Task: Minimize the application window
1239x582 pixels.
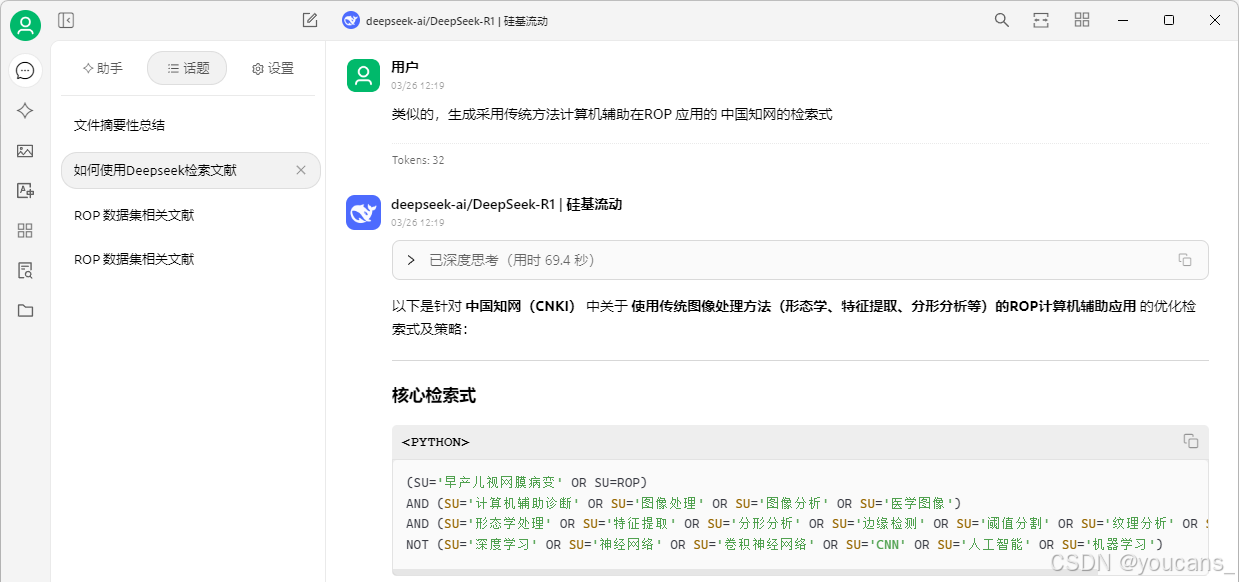Action: pos(1123,20)
